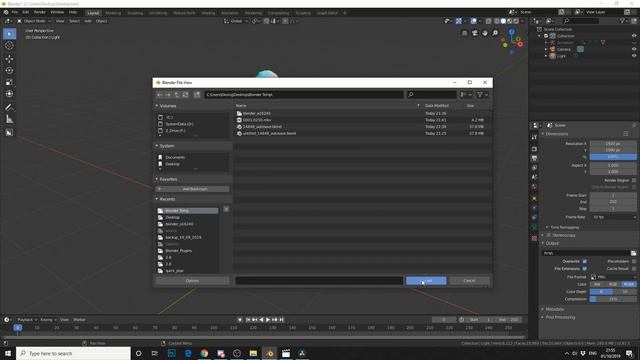Open Chrome from the Windows taskbar
The height and width of the screenshot is (360, 640).
pos(204,353)
